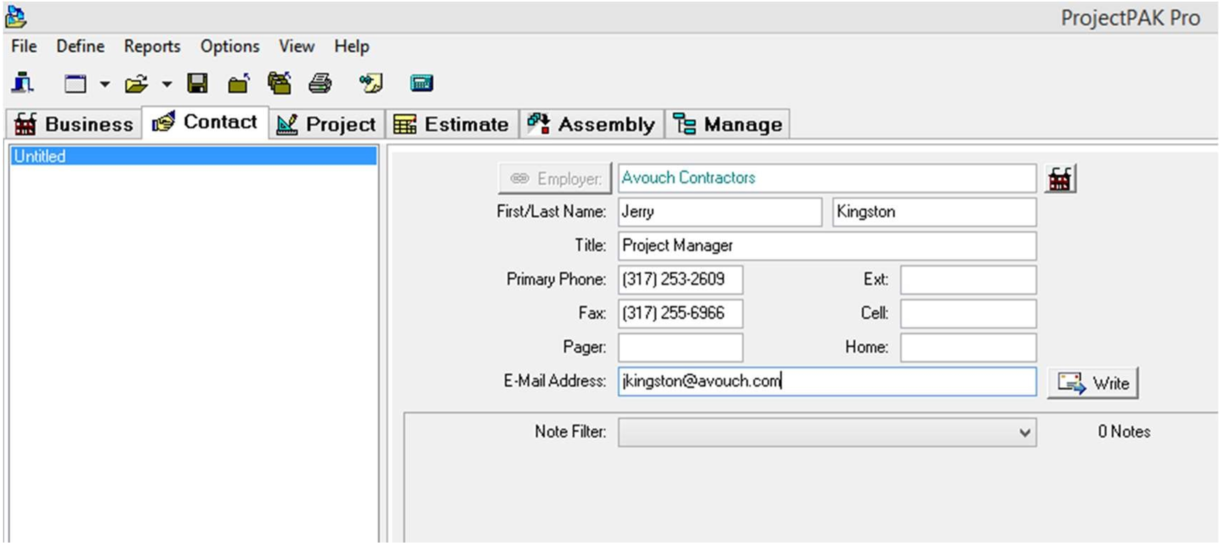Open the Reports menu
This screenshot has height=543, width=1223.
152,46
